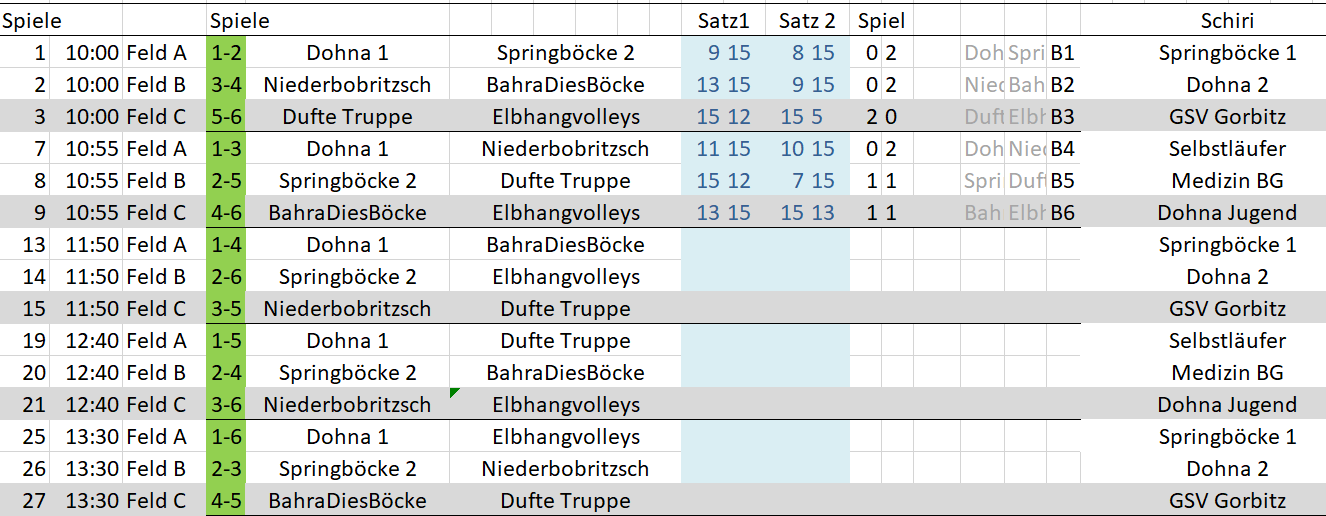This screenshot has width=1326, height=516.
Task: Select the Satz1 score in game 8 row
Action: 722,181
